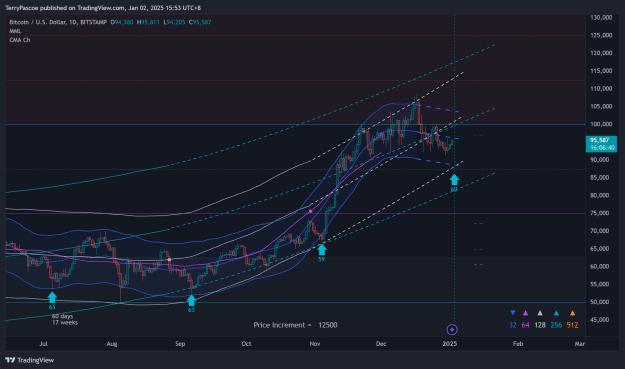Screen dimensions: 625x369
Task: Click the 75,000 price axis label
Action: (x=599, y=213)
